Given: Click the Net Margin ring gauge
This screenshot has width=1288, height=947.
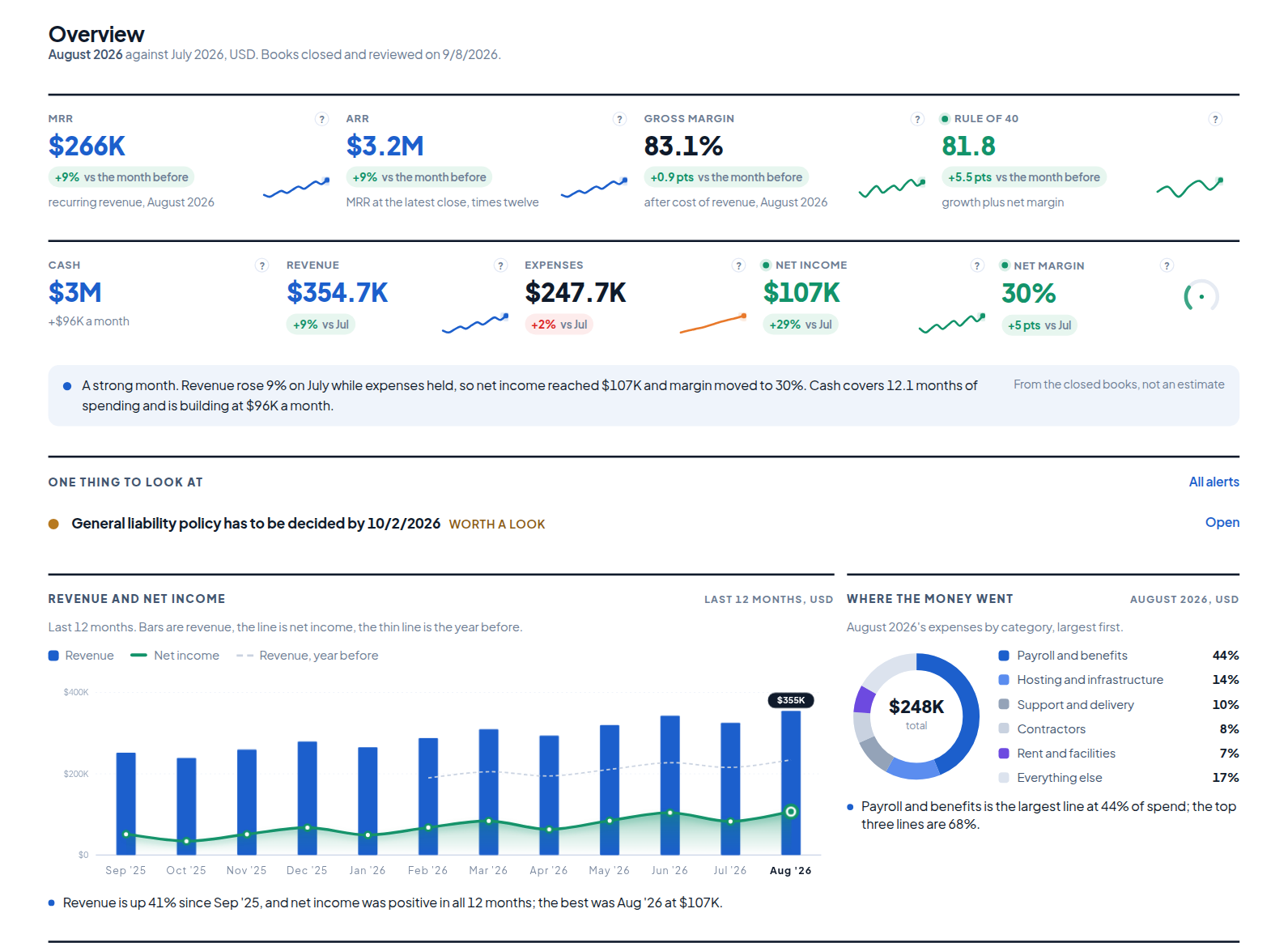Looking at the screenshot, I should pyautogui.click(x=1201, y=297).
